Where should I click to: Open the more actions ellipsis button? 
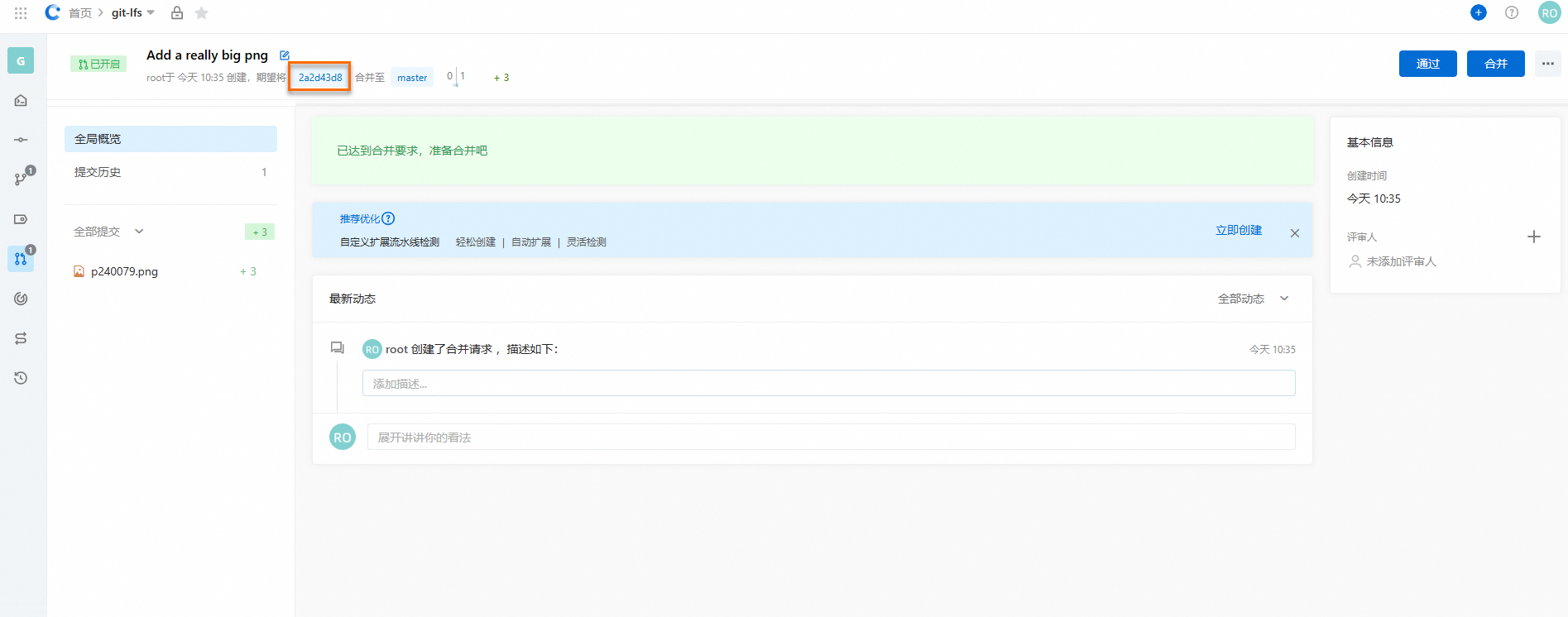click(x=1547, y=64)
